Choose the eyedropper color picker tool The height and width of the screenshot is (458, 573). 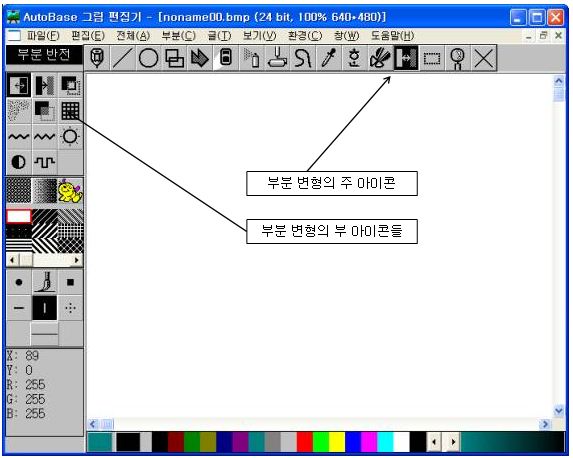click(329, 58)
